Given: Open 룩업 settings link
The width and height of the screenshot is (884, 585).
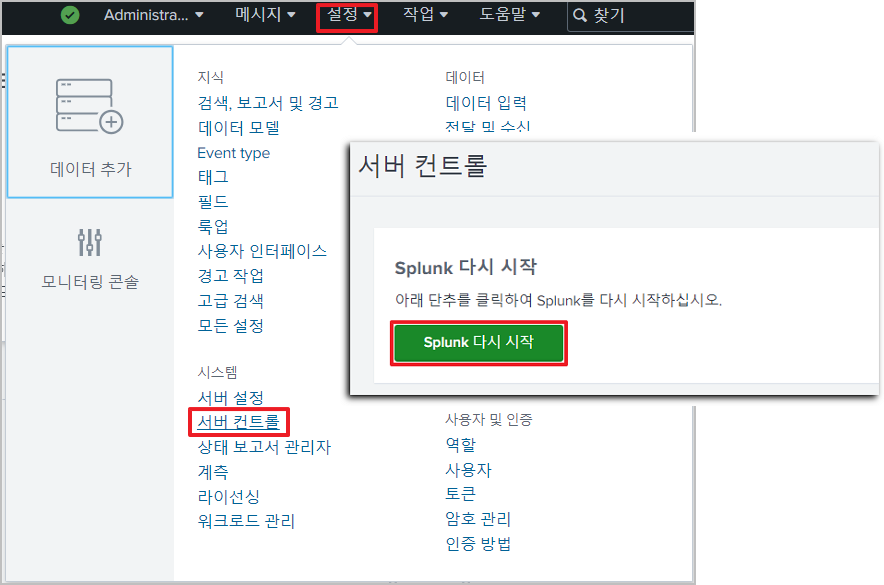Looking at the screenshot, I should pos(213,227).
